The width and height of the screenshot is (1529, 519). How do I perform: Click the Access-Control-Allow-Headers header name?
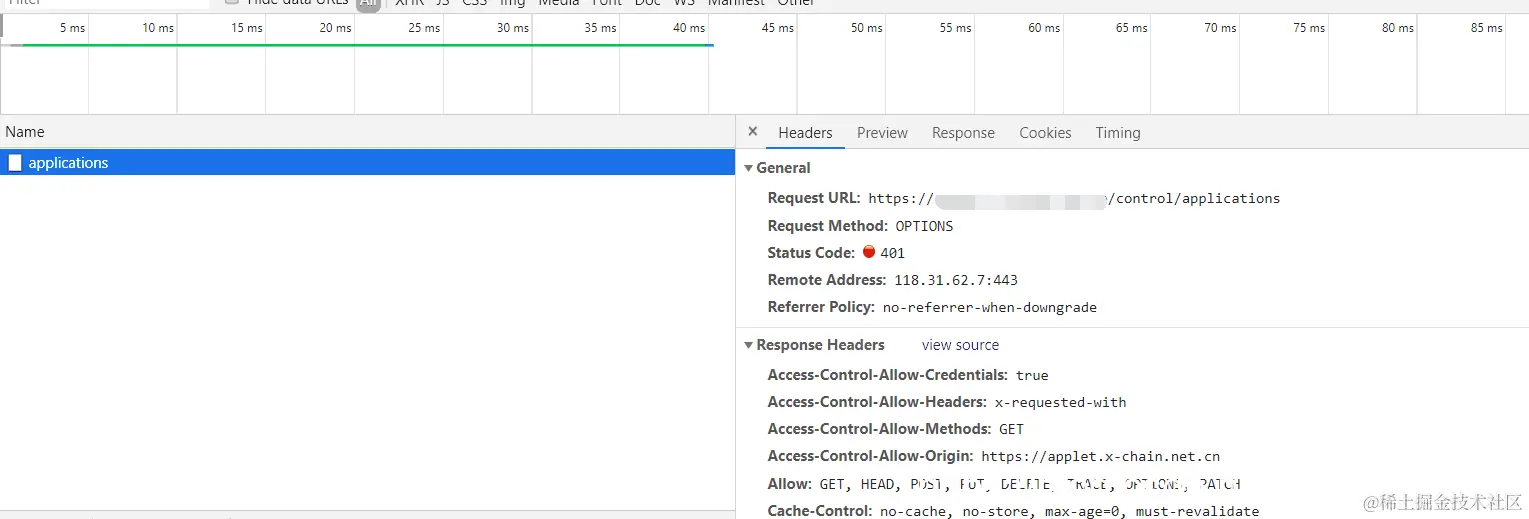(877, 402)
